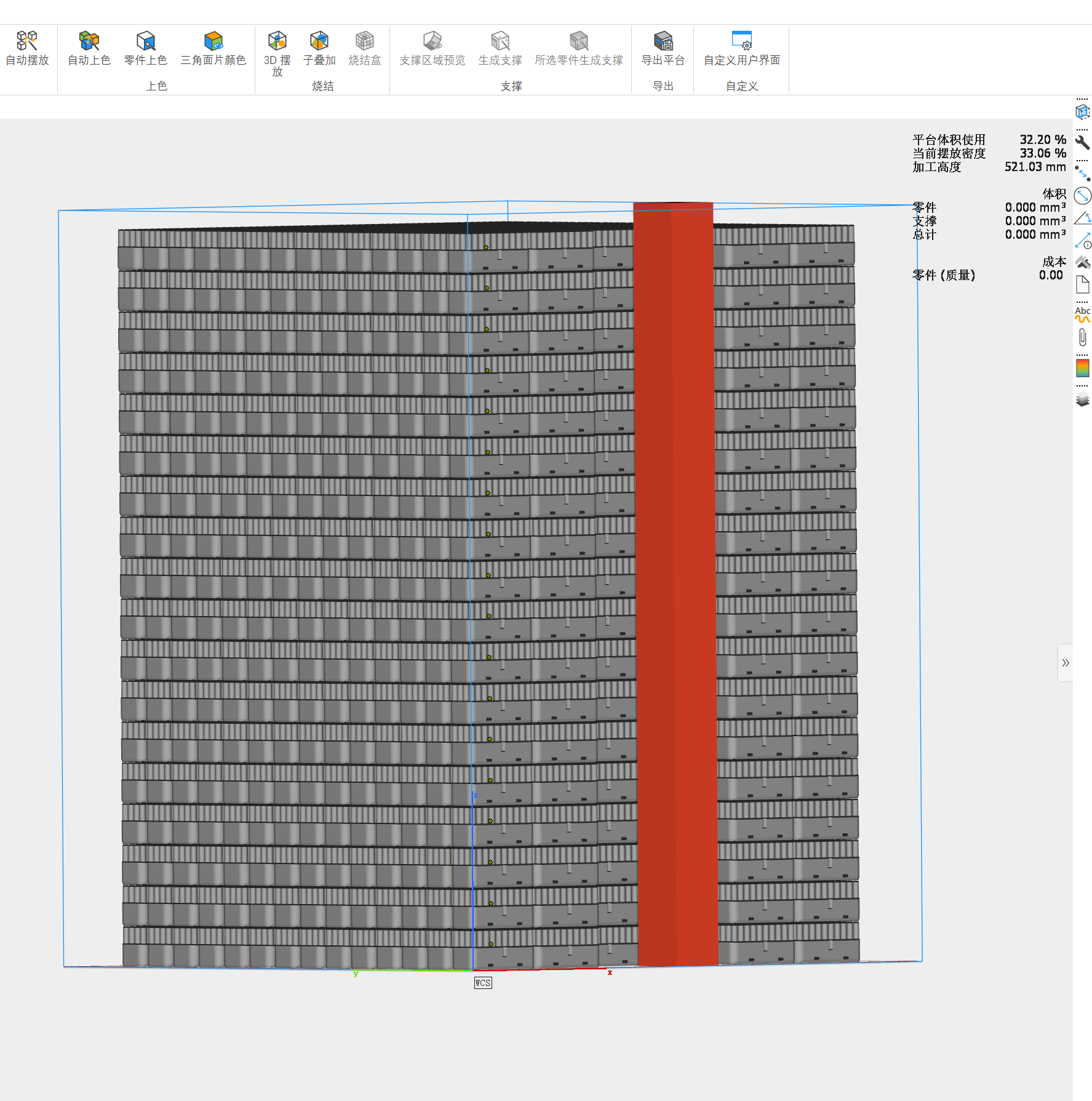Viewport: 1092px width, 1101px height.
Task: Click the 33.06 % nesting density value
Action: click(x=1043, y=153)
